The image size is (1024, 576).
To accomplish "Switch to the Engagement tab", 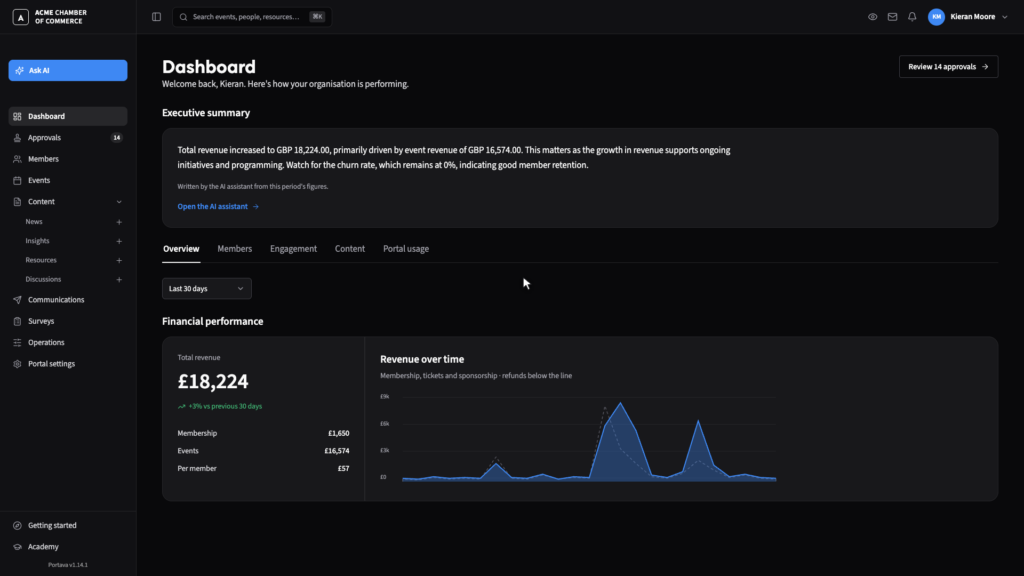I will 293,249.
